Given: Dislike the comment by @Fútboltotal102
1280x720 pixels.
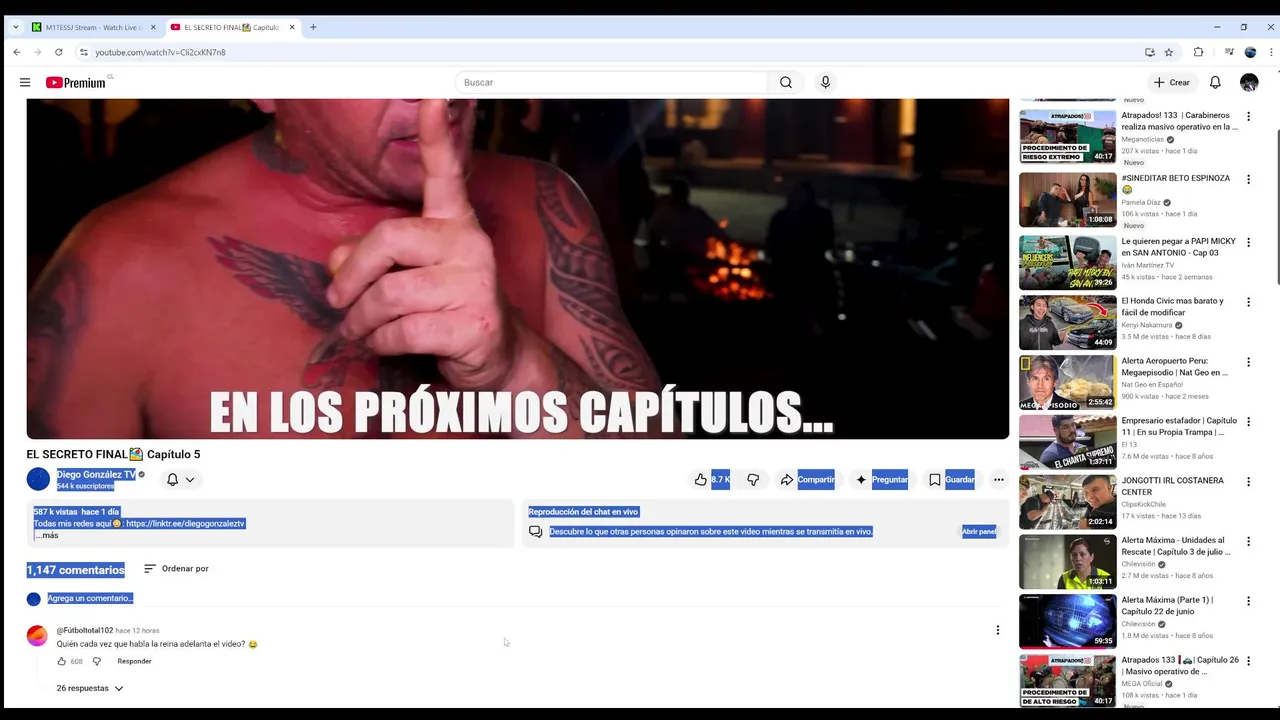Looking at the screenshot, I should [97, 661].
